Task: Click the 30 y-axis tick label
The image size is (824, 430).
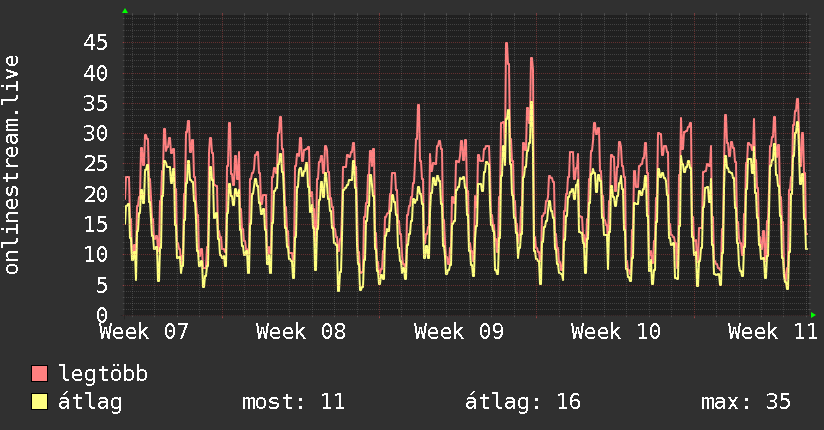Action: (x=96, y=134)
